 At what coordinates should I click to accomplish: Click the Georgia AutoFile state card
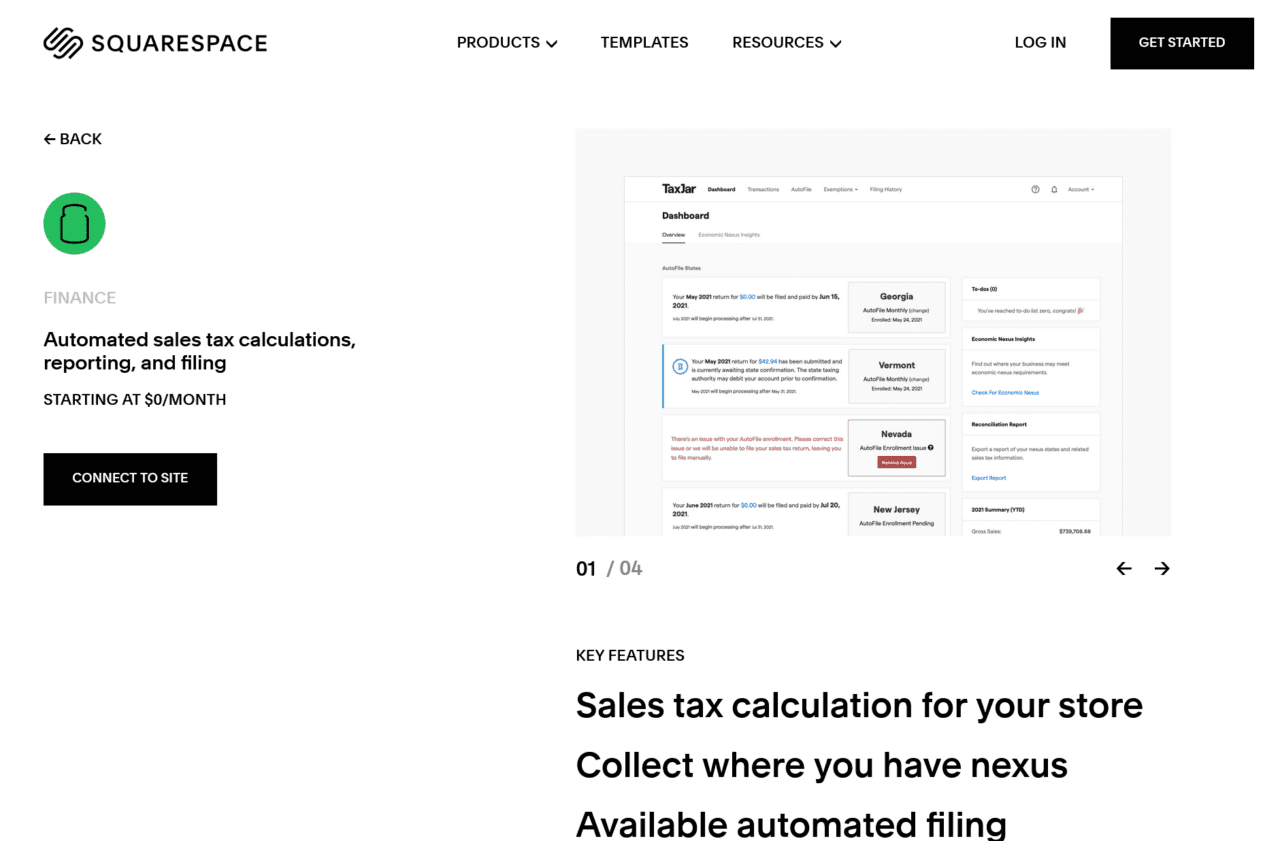[x=896, y=306]
